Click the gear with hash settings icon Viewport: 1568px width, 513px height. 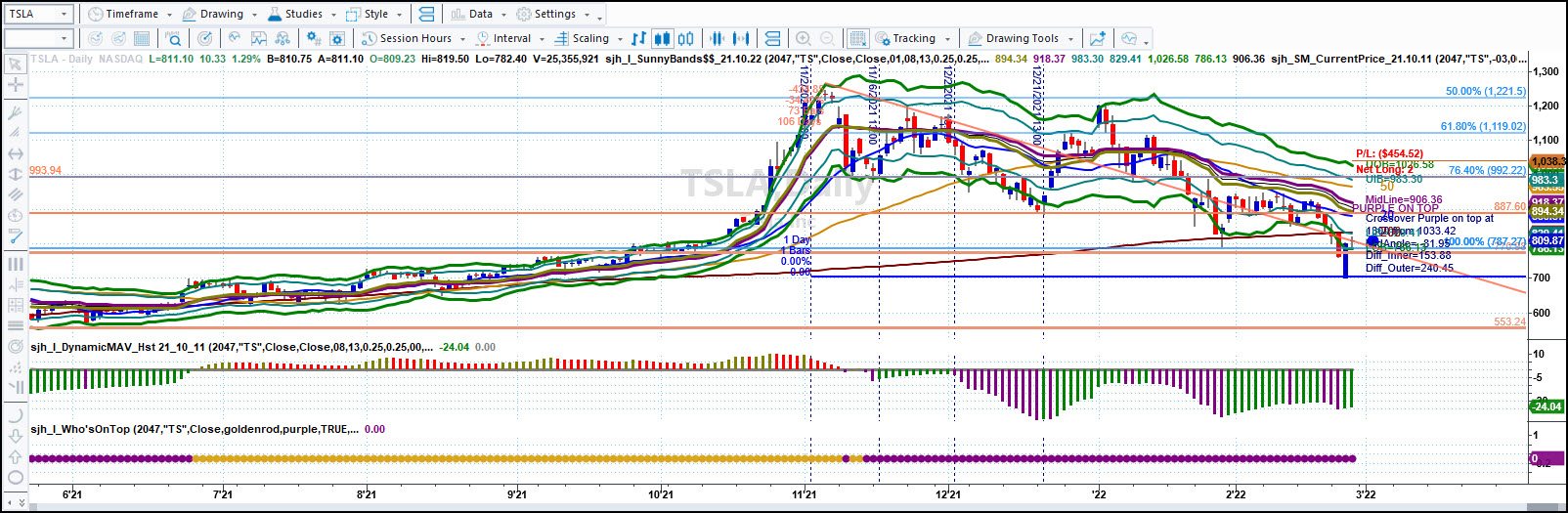click(x=313, y=38)
